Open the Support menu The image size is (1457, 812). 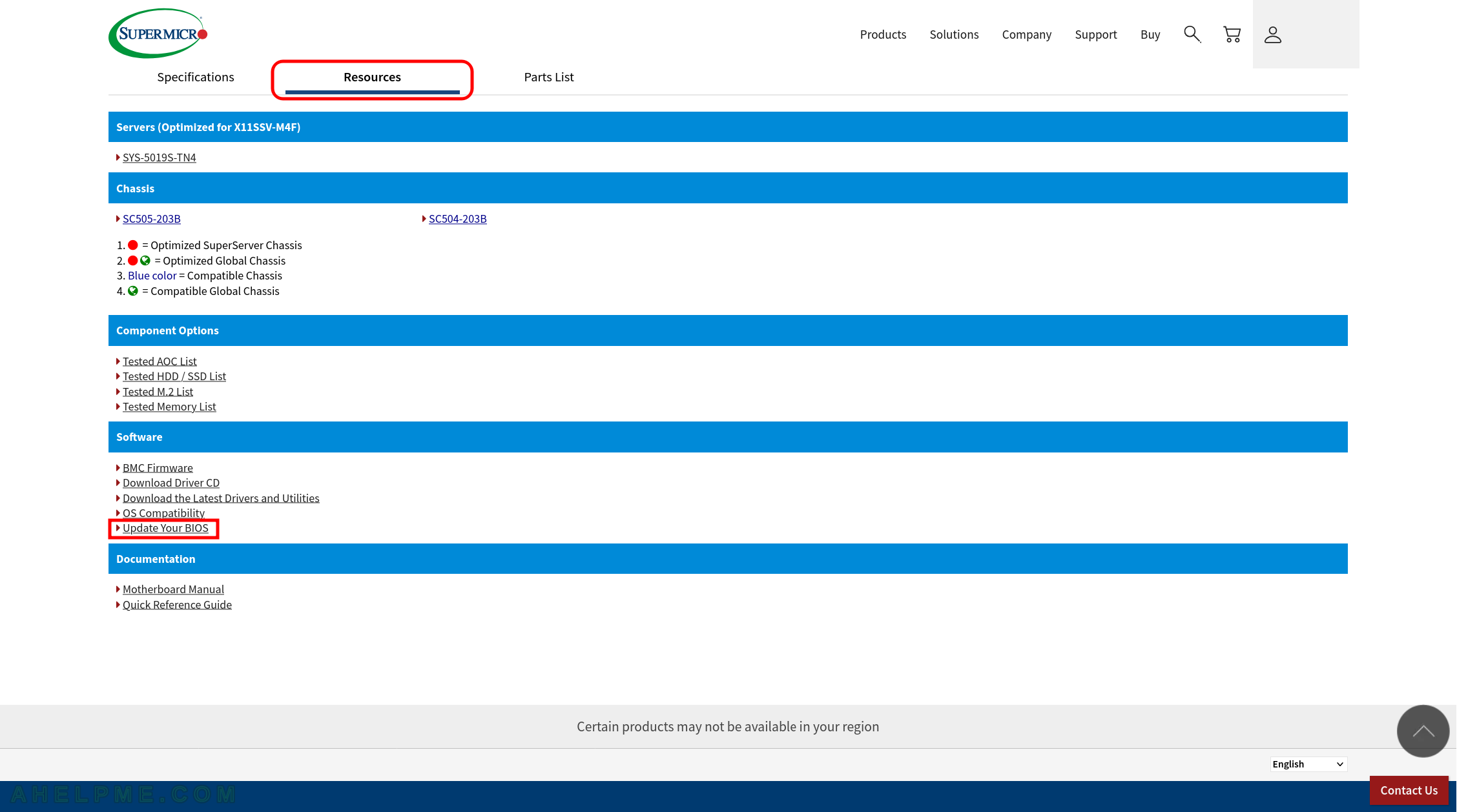[x=1095, y=34]
